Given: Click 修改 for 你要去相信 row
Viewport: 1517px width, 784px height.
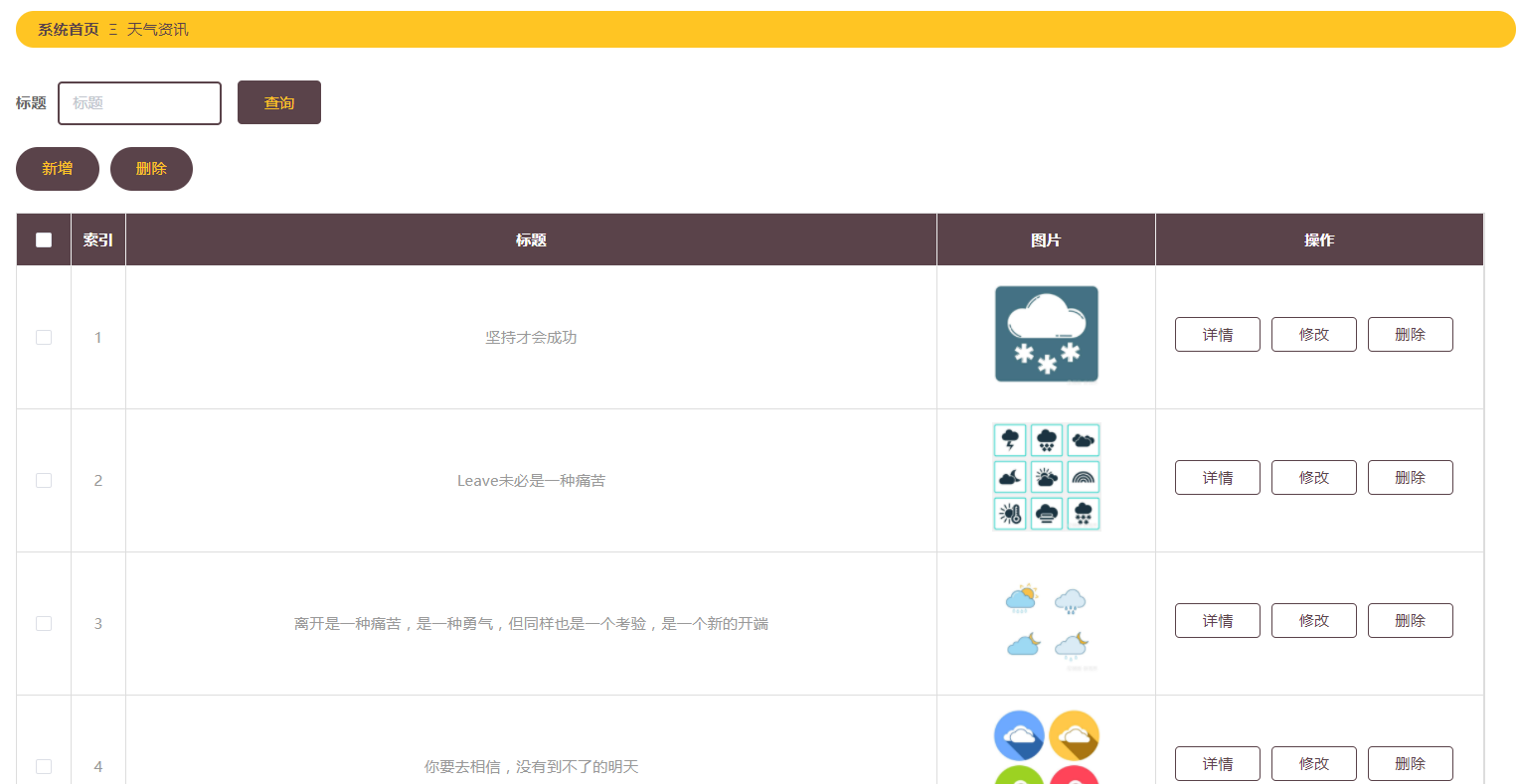Looking at the screenshot, I should 1314,764.
